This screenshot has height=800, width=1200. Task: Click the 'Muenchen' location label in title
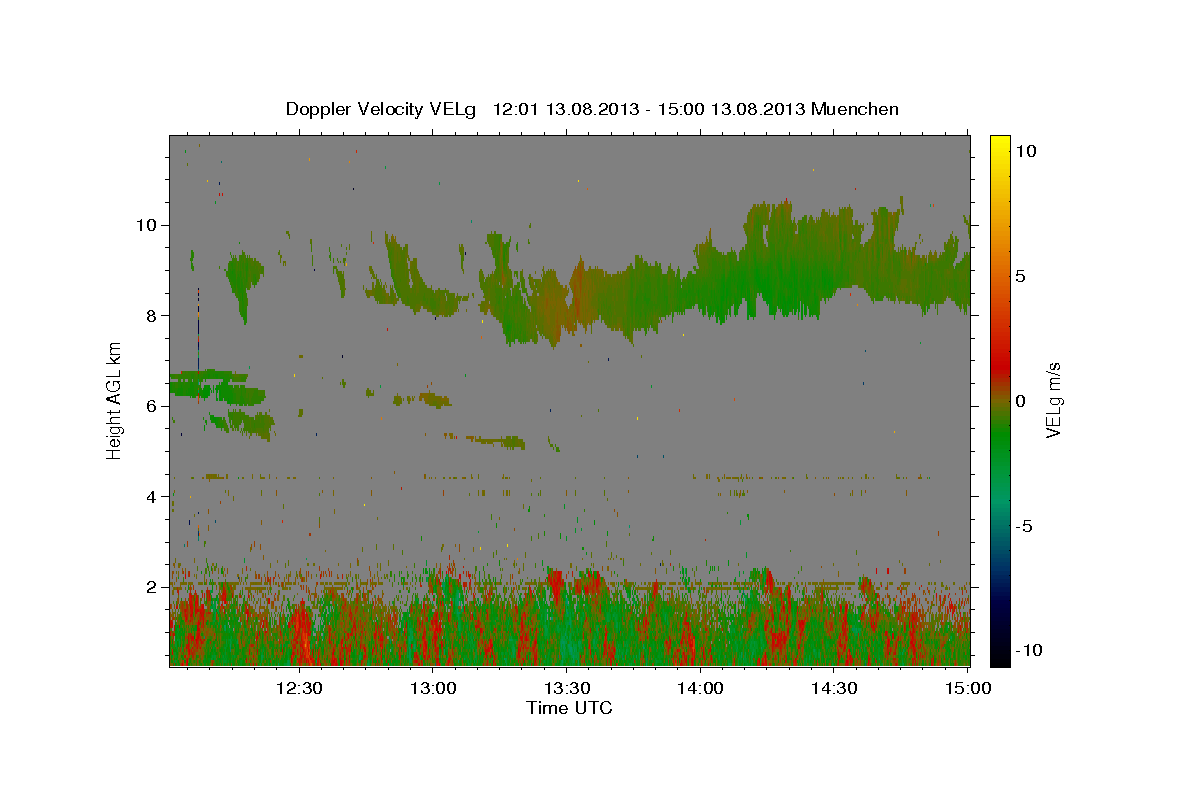coord(856,109)
